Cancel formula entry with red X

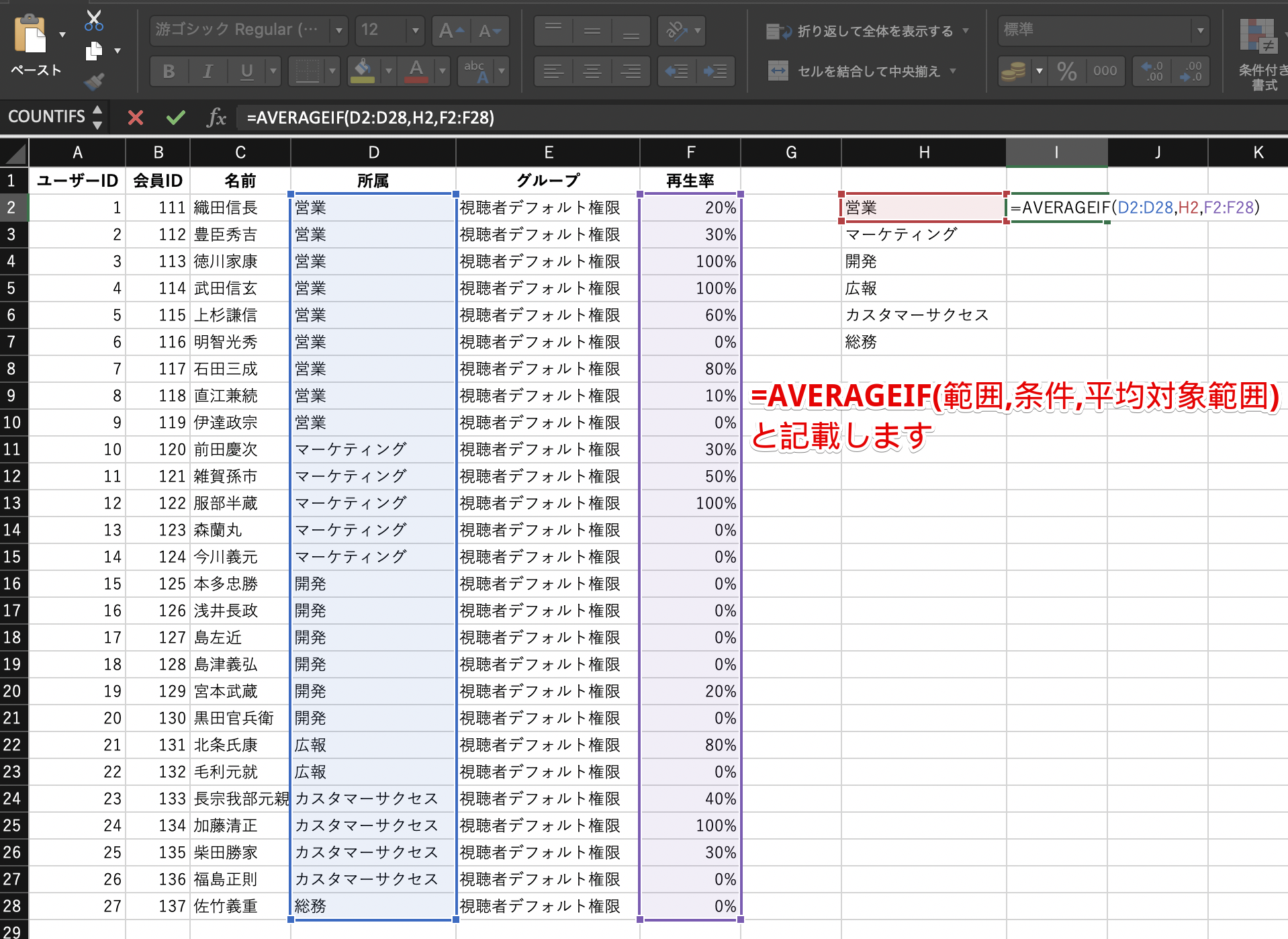click(x=136, y=118)
